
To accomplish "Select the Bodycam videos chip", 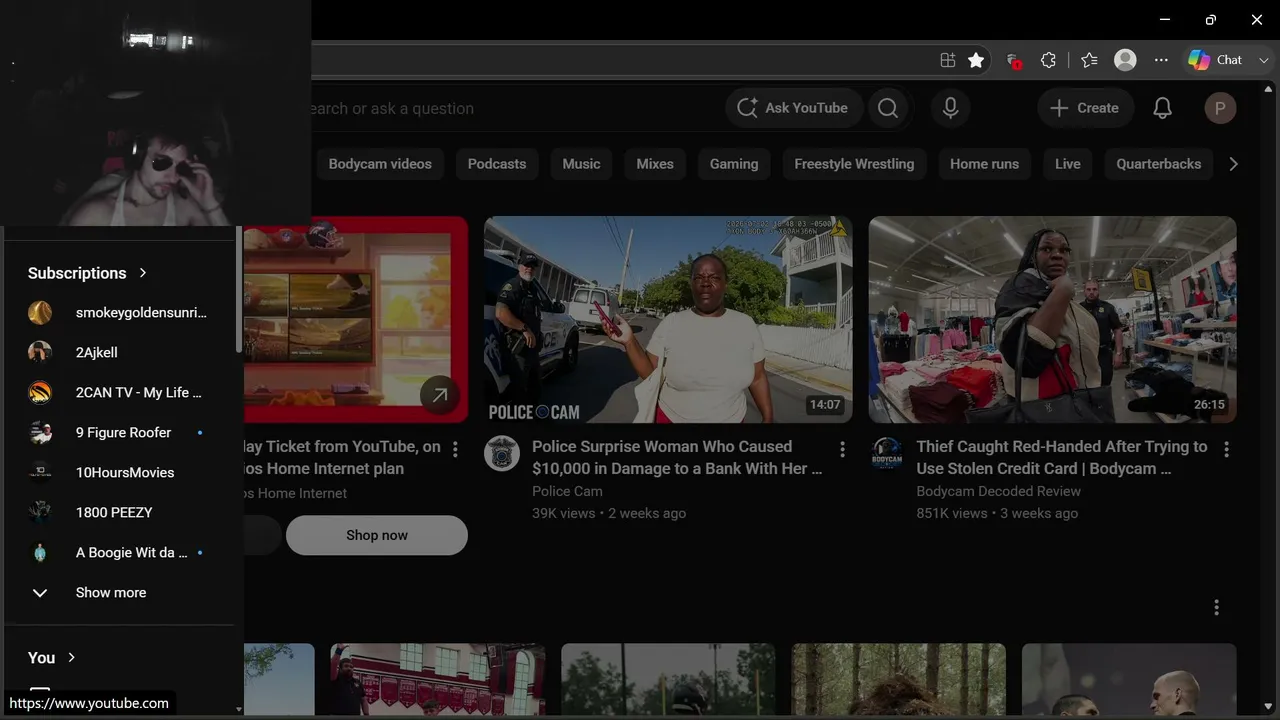I will pos(380,164).
